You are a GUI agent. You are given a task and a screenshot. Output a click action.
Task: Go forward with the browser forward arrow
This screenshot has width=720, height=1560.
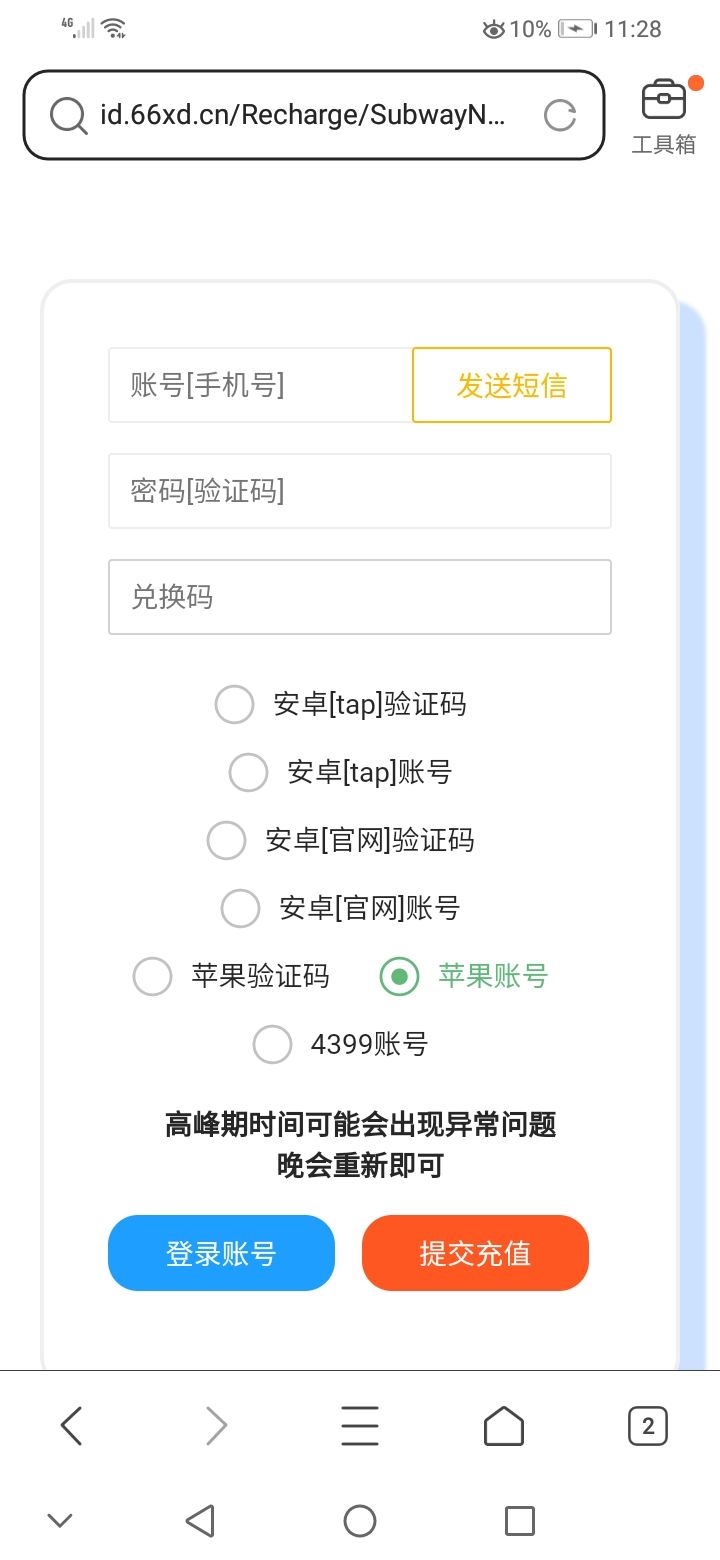216,1426
